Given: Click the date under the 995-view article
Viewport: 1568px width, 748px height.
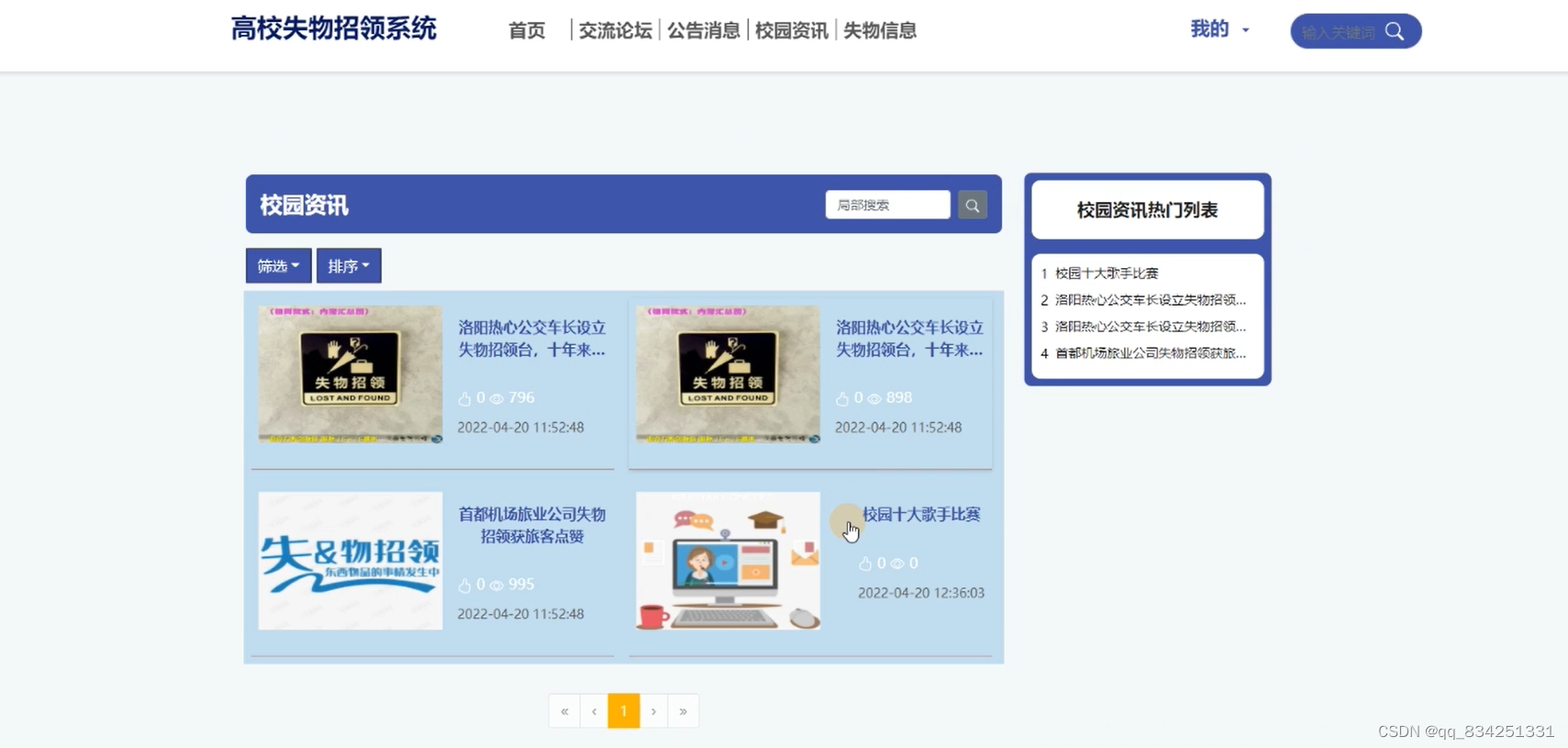Looking at the screenshot, I should (x=520, y=614).
